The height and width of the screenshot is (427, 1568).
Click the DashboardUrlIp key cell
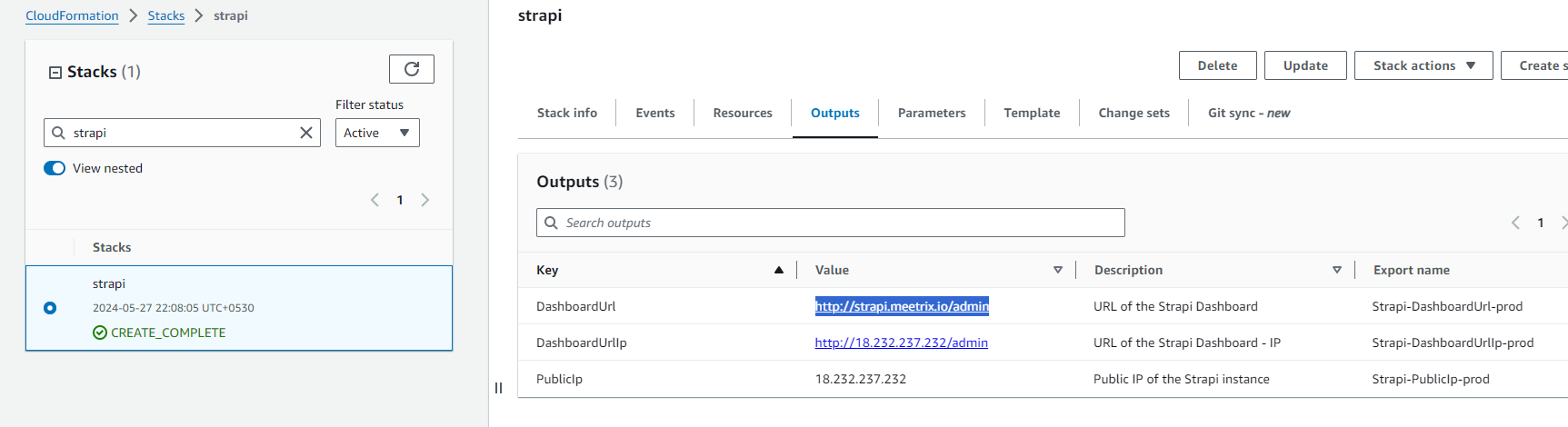(x=582, y=343)
